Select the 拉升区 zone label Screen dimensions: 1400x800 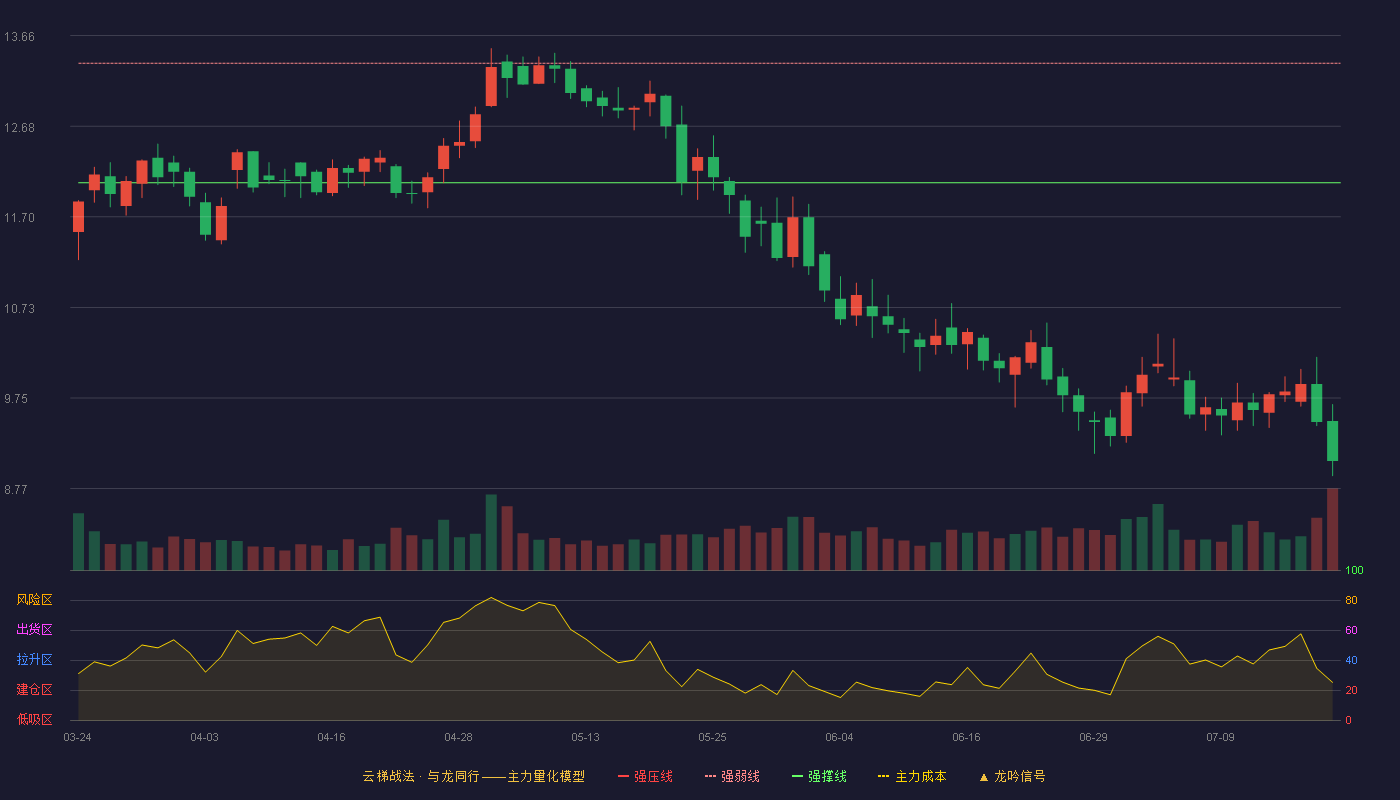point(34,660)
